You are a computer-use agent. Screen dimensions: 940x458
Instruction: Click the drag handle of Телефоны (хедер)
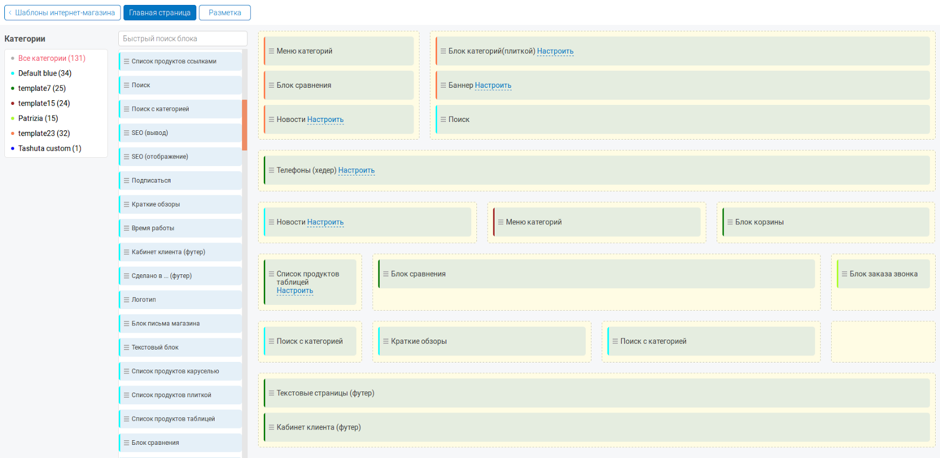(x=271, y=171)
